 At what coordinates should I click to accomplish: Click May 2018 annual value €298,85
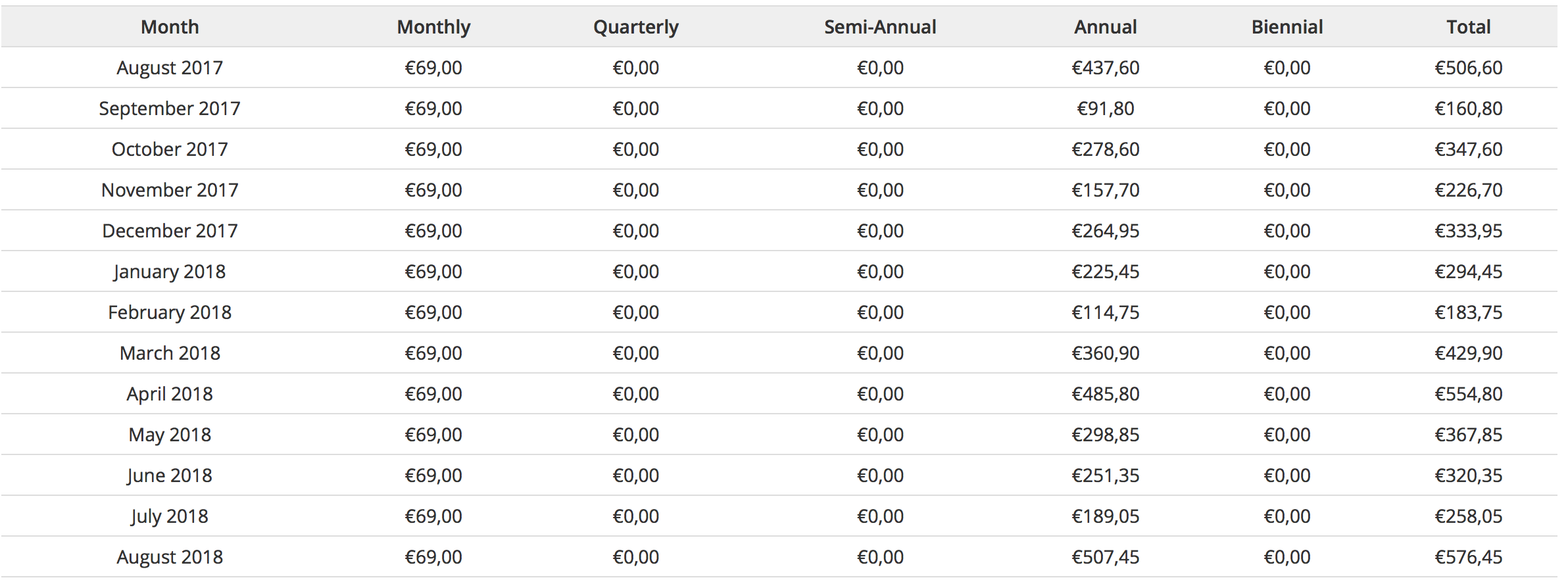[x=1106, y=435]
